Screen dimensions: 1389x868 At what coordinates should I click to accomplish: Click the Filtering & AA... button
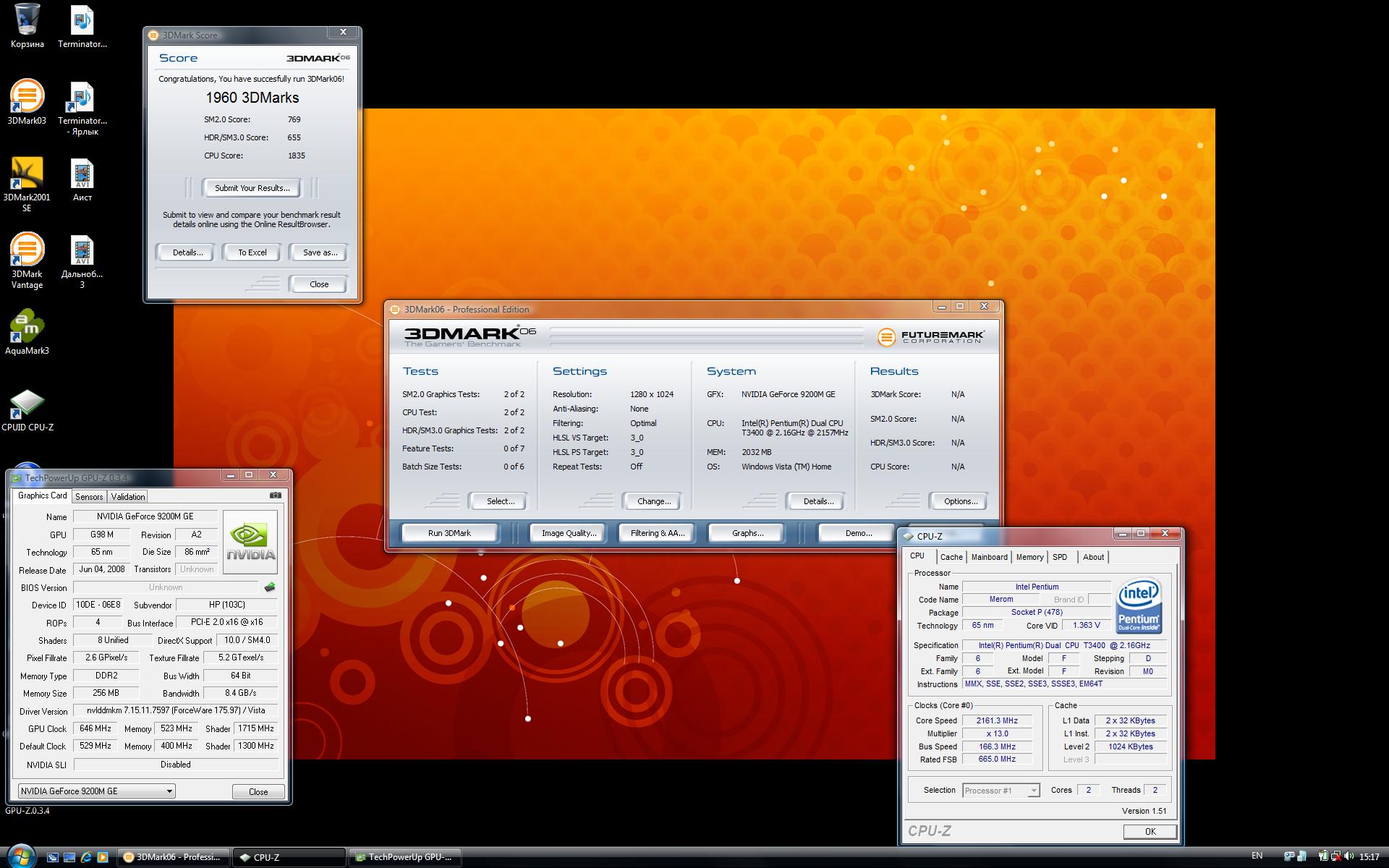click(x=657, y=533)
